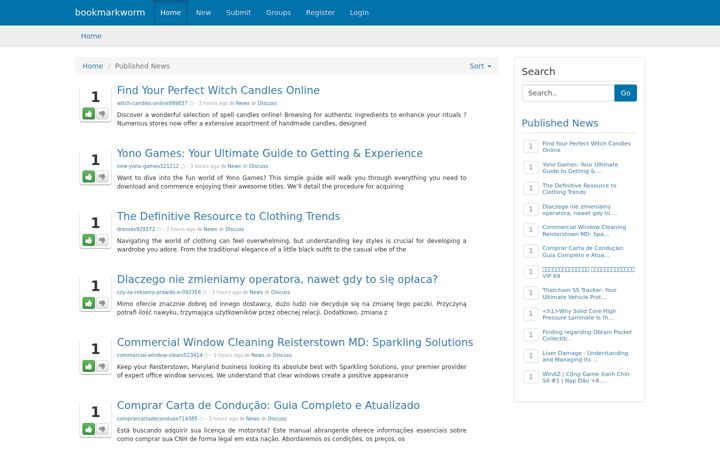Click vote count beside sidebar Thatcham S5 Tracker
Image resolution: width=720 pixels, height=450 pixels.
pos(531,293)
